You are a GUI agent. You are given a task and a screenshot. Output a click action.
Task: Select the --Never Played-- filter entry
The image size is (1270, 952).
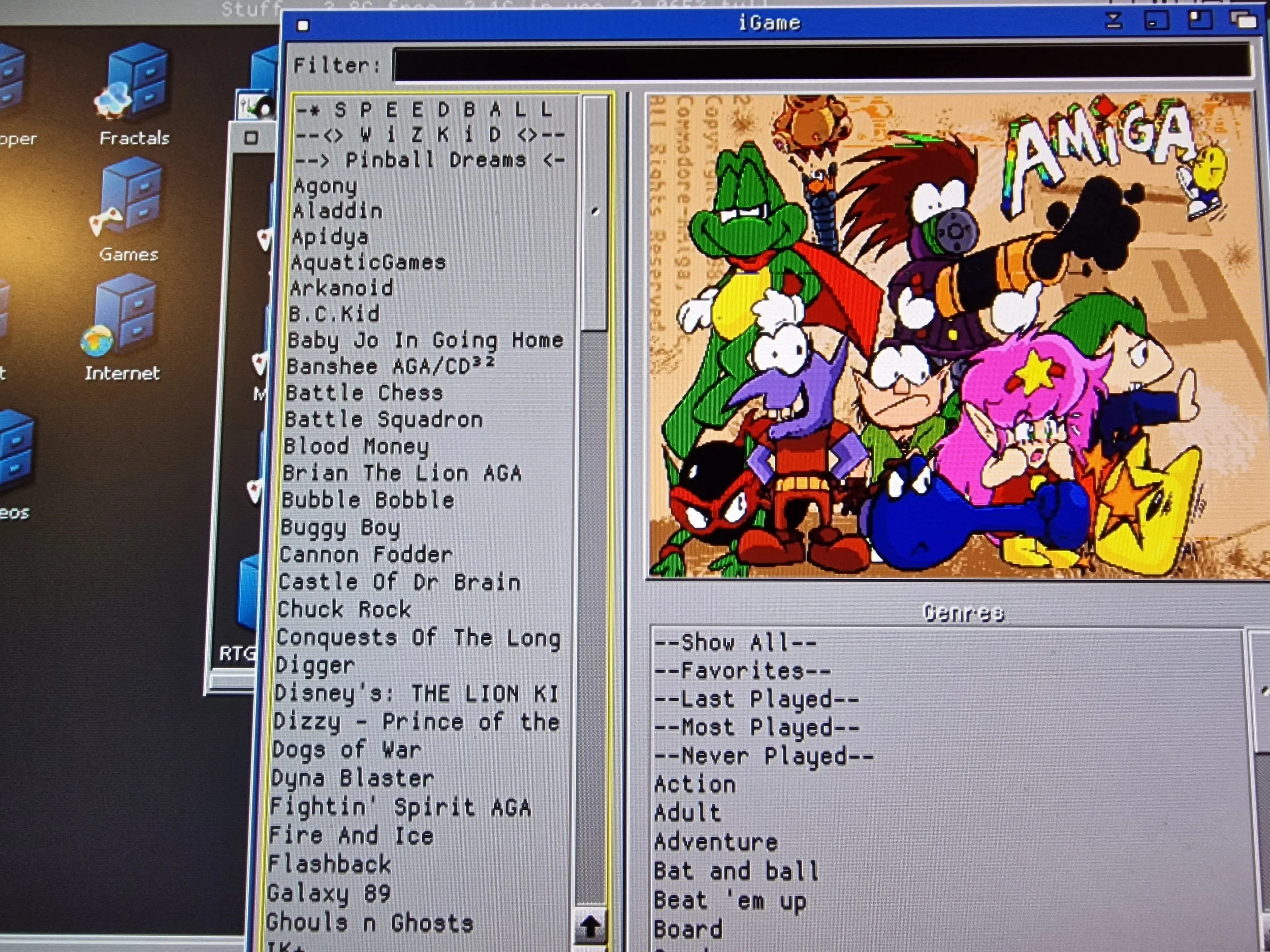764,757
